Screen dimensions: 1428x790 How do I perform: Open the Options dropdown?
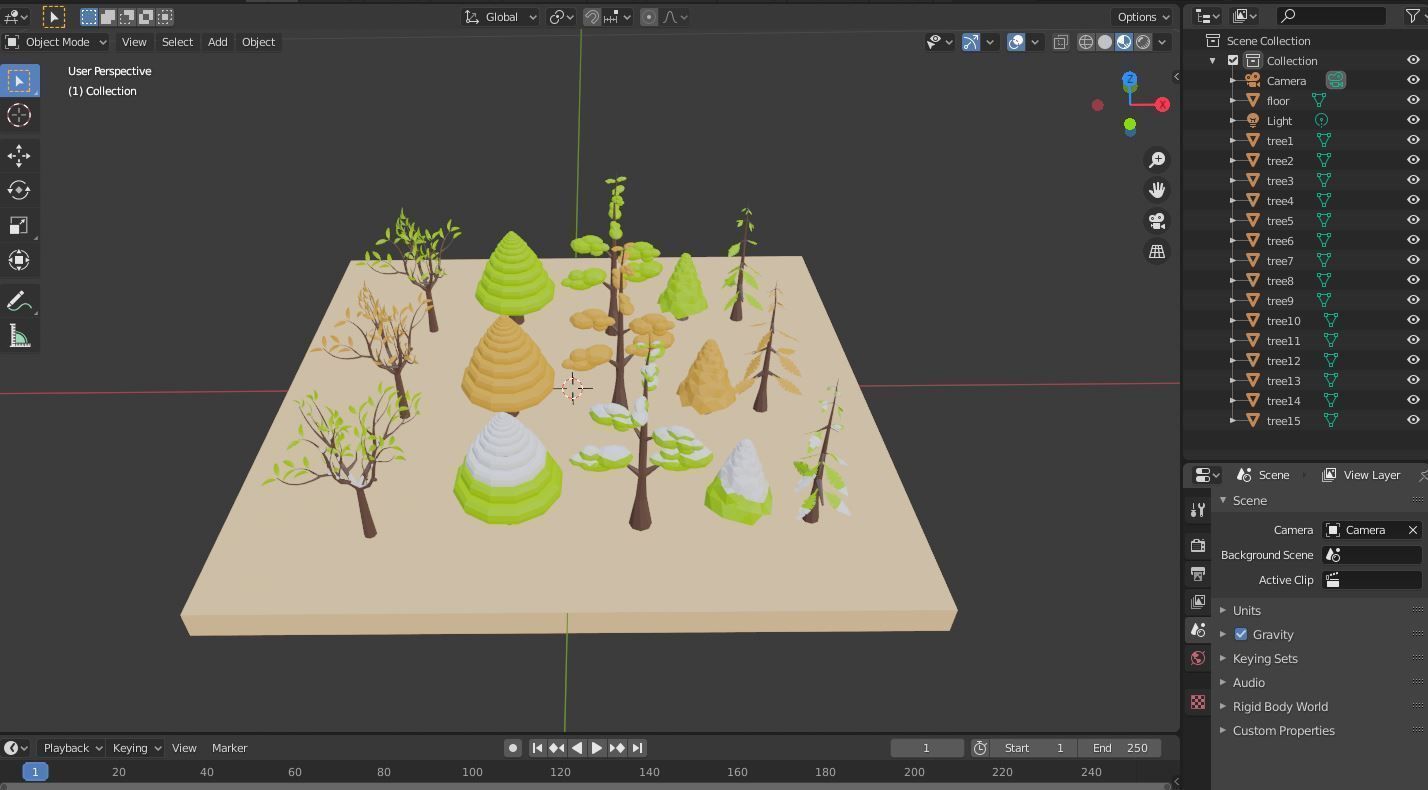pos(1142,17)
